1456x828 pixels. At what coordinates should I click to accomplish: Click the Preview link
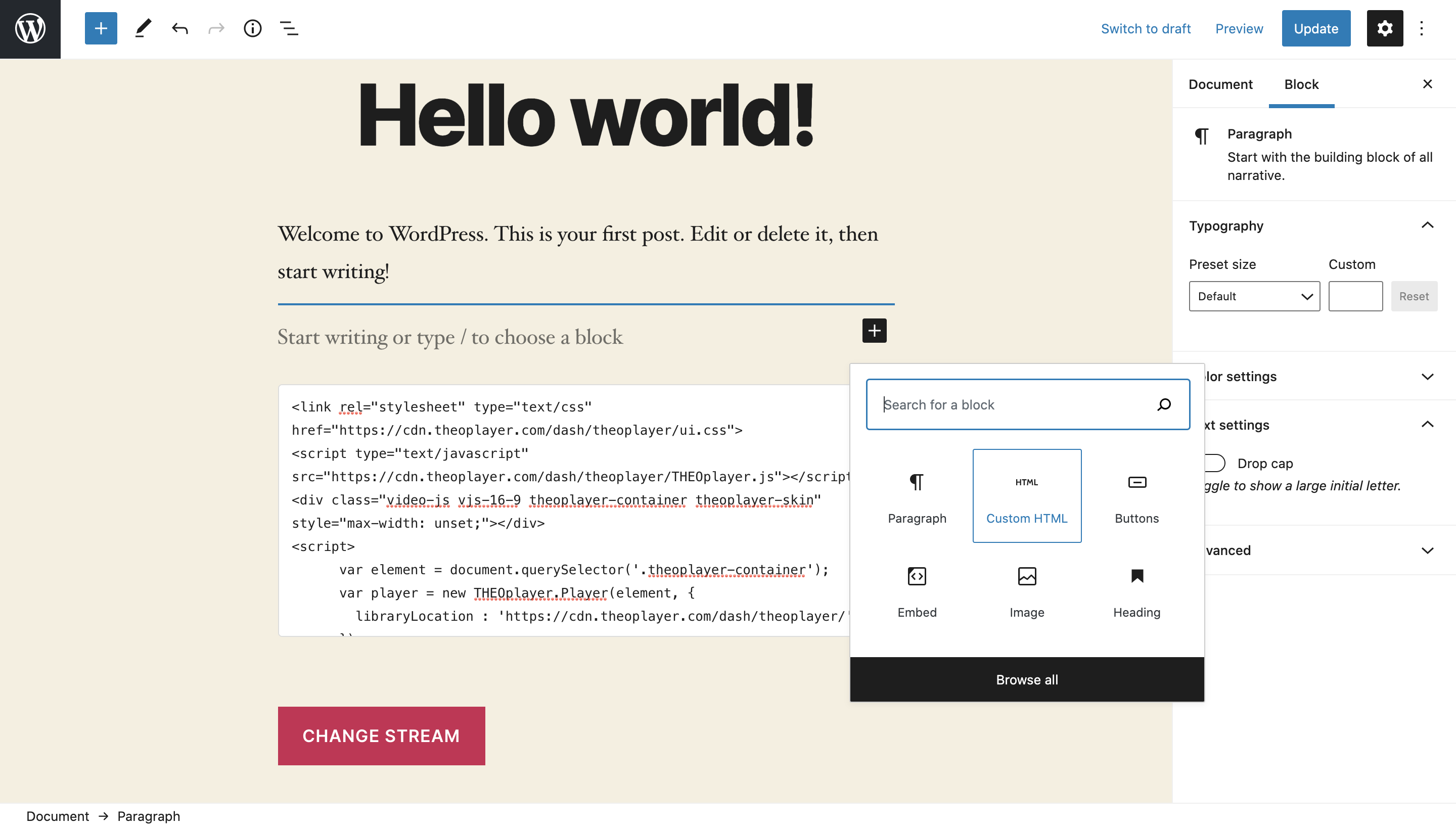click(1239, 28)
